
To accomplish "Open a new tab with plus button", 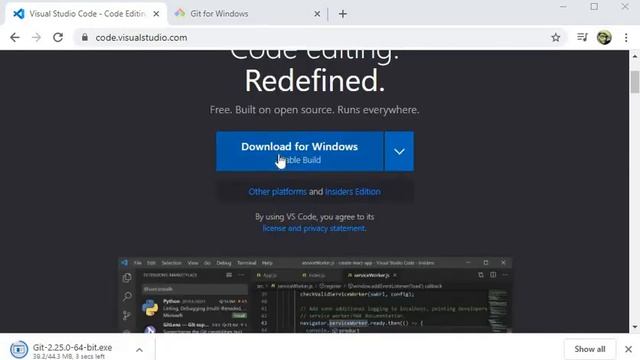I will (343, 14).
